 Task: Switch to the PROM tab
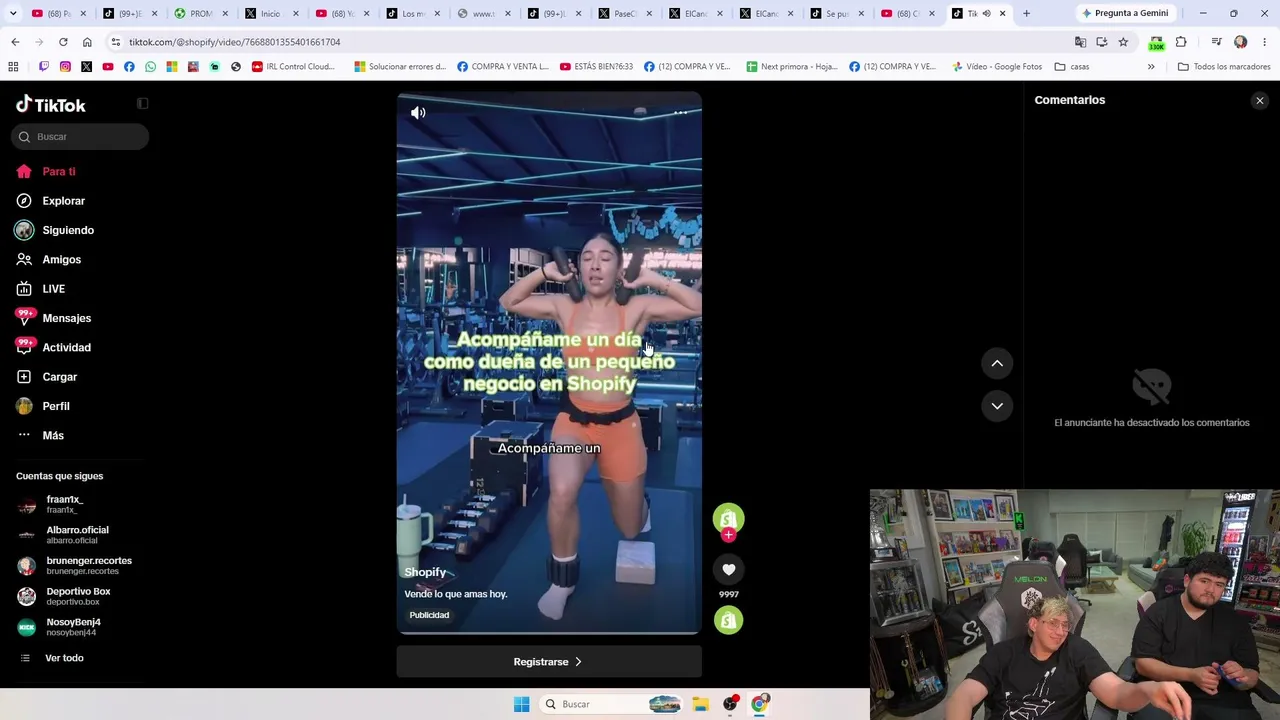(x=201, y=13)
